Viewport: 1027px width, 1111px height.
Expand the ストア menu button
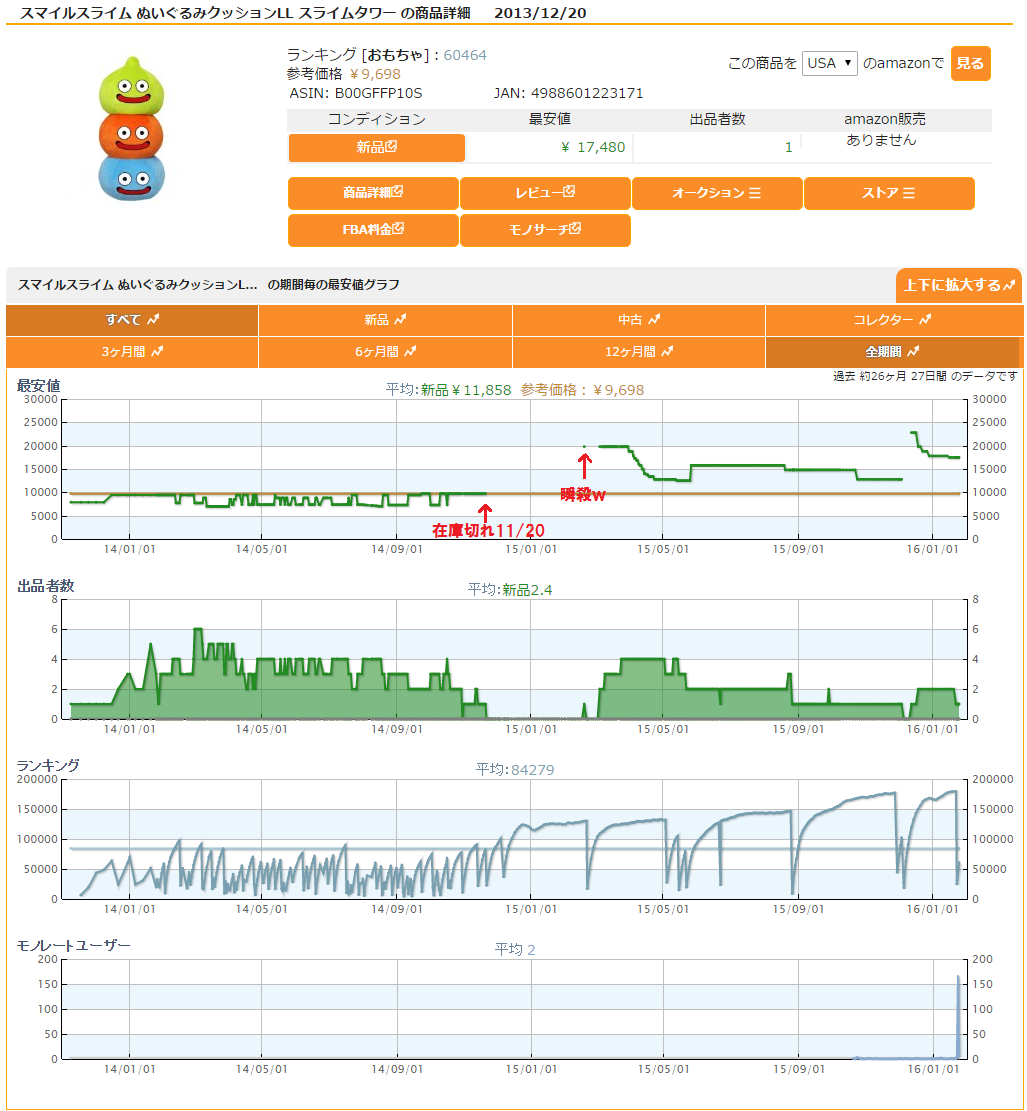pos(889,193)
